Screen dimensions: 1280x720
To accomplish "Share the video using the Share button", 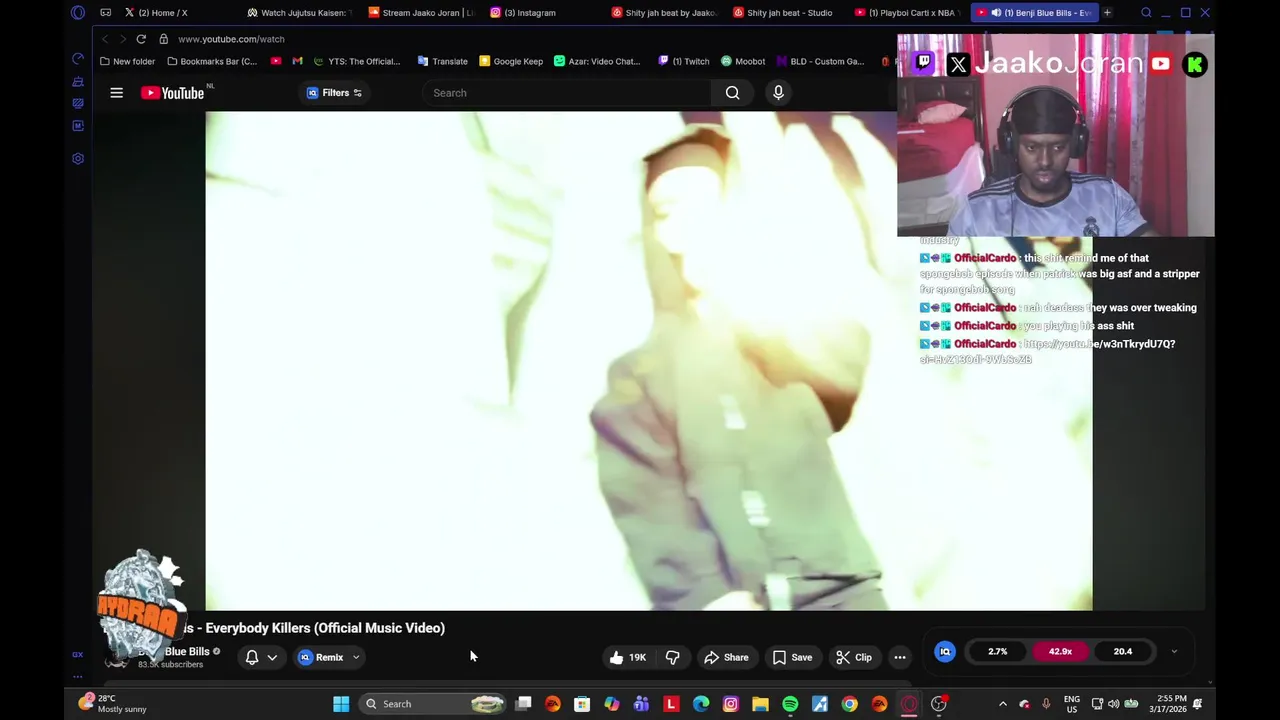I will (x=726, y=657).
